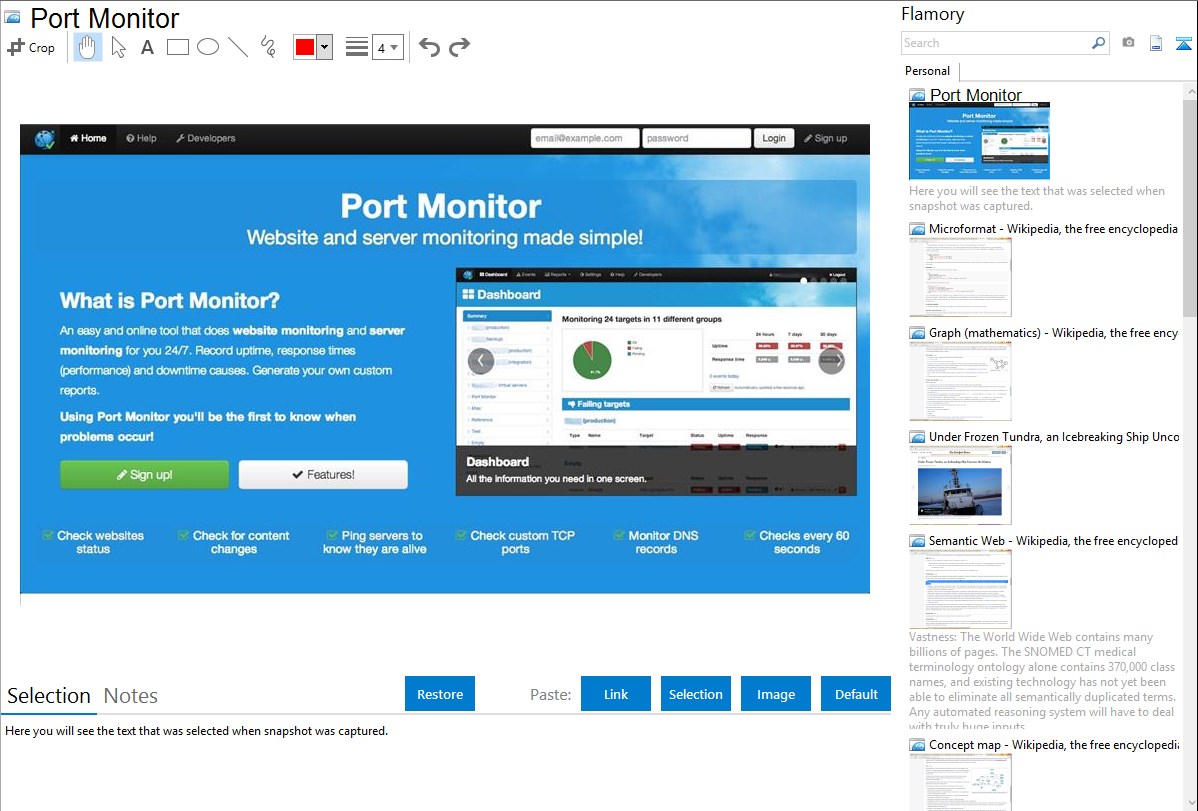This screenshot has width=1198, height=811.
Task: Click the Microformat snapshot item icon
Action: point(917,229)
